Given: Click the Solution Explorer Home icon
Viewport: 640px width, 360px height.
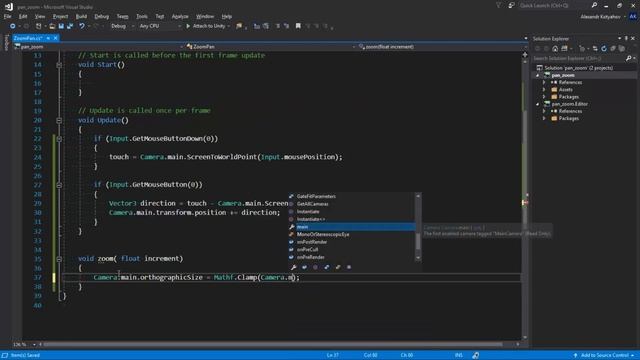Looking at the screenshot, I should click(555, 49).
